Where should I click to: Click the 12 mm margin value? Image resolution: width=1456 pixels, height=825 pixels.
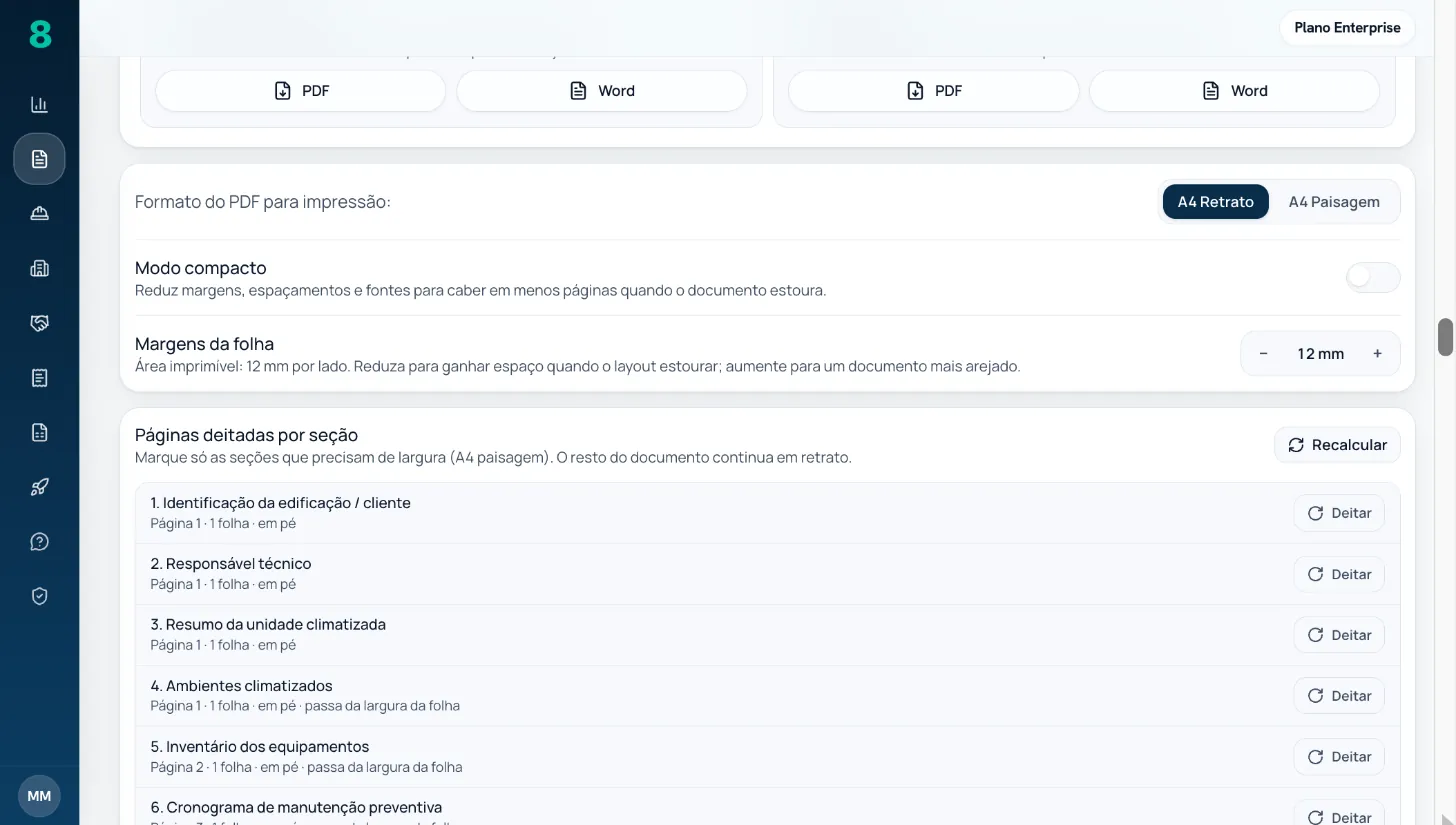(1320, 354)
